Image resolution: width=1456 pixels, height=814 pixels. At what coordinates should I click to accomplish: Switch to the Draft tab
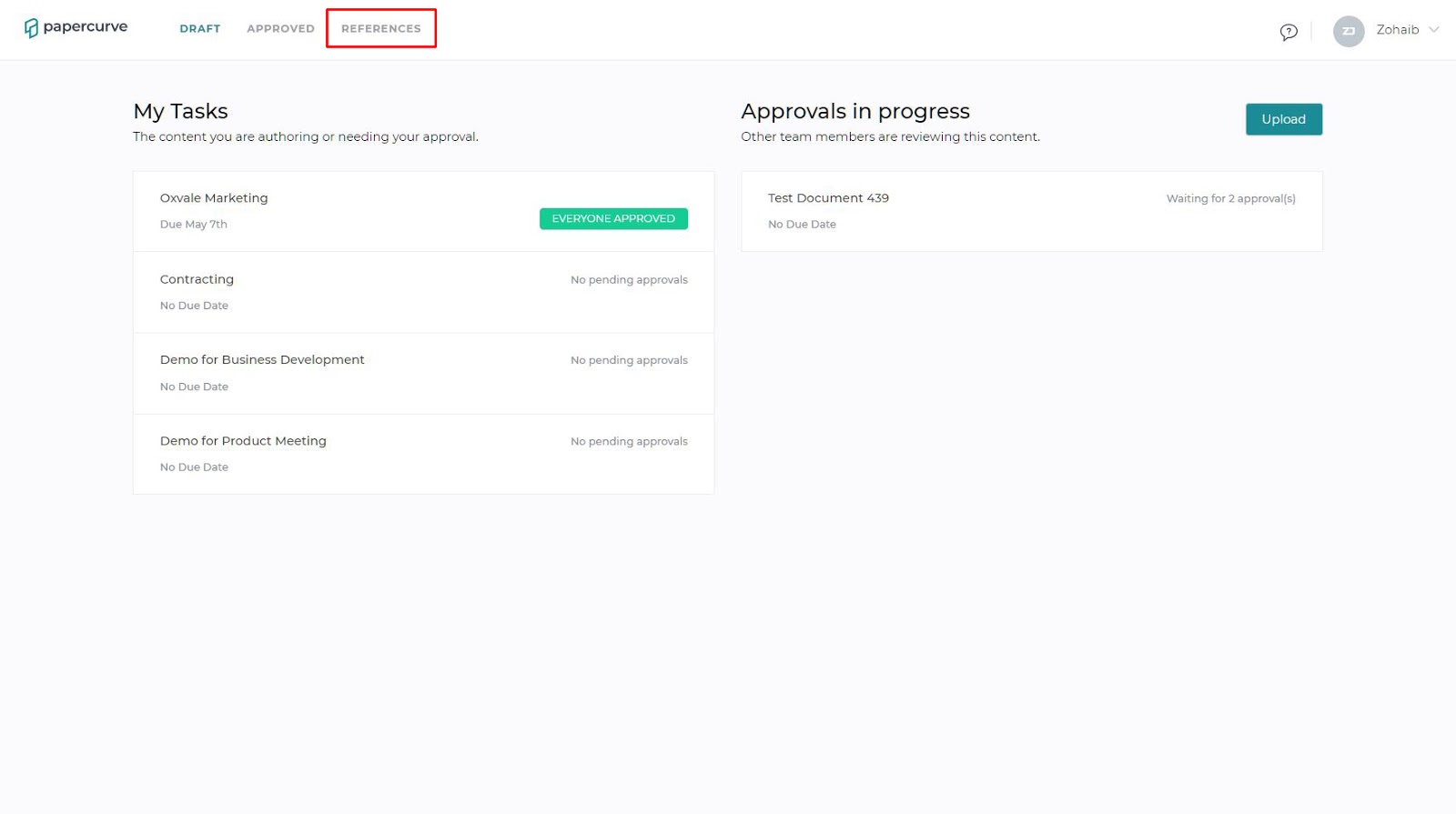click(x=200, y=29)
